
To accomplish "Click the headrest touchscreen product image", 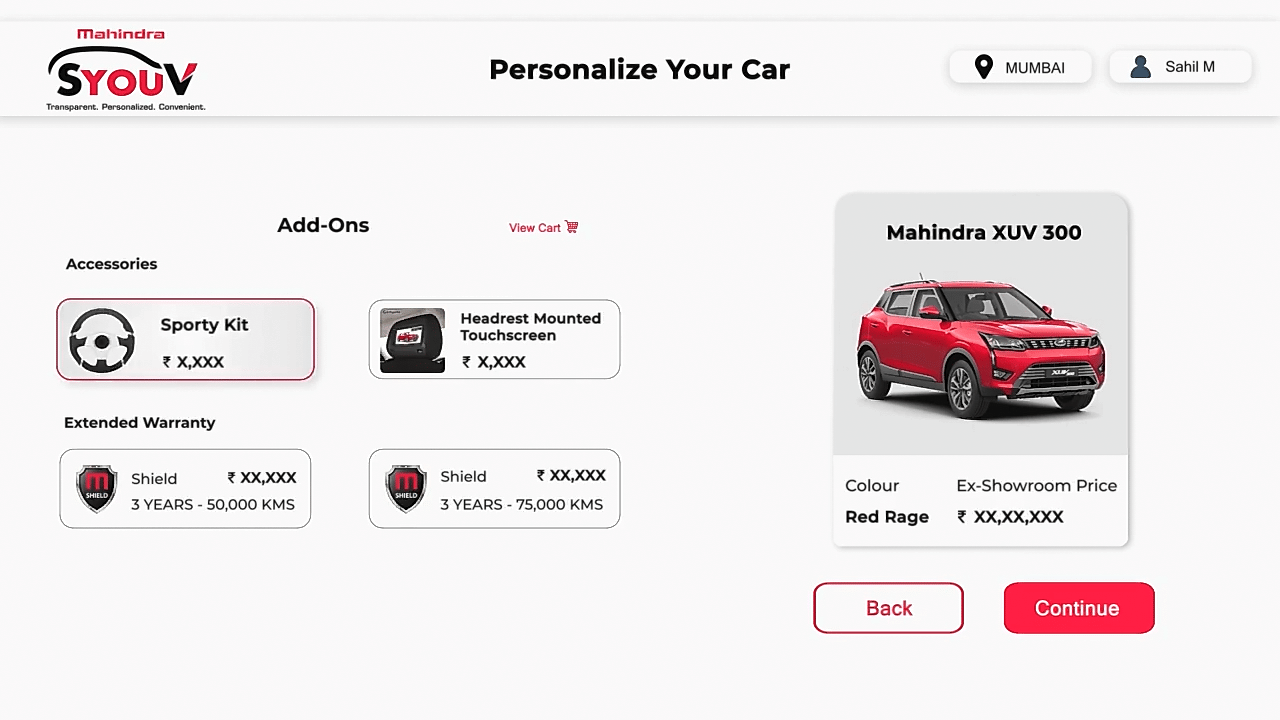I will point(412,340).
